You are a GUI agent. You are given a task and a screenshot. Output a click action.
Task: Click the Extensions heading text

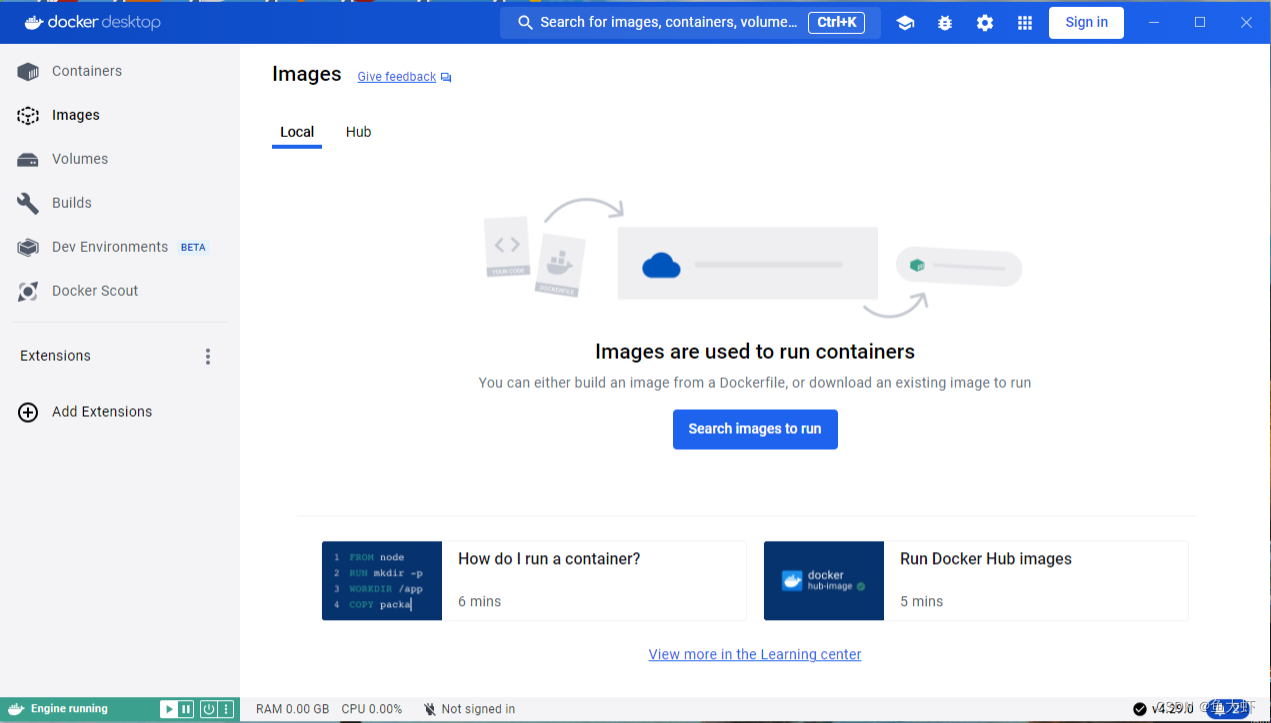(x=55, y=356)
